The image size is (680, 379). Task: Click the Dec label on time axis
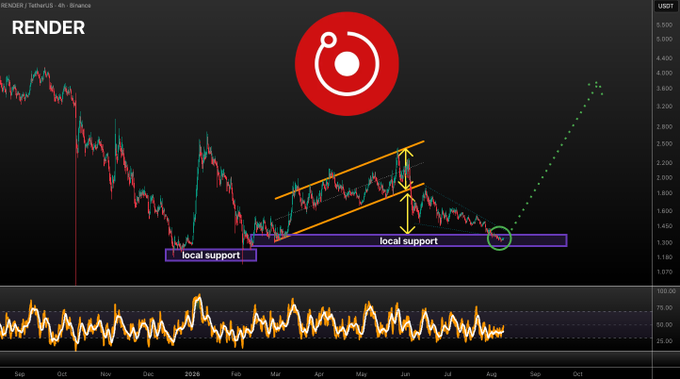[148, 374]
